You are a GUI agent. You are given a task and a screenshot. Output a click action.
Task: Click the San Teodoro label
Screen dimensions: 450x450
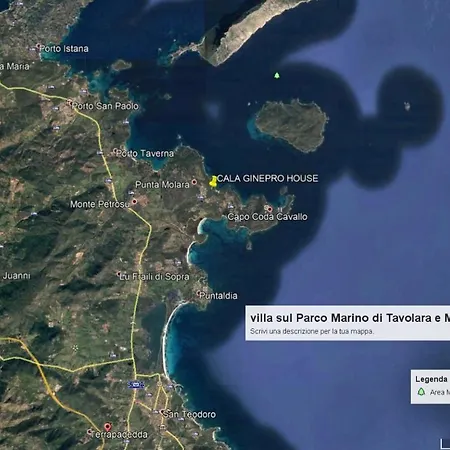(x=190, y=414)
